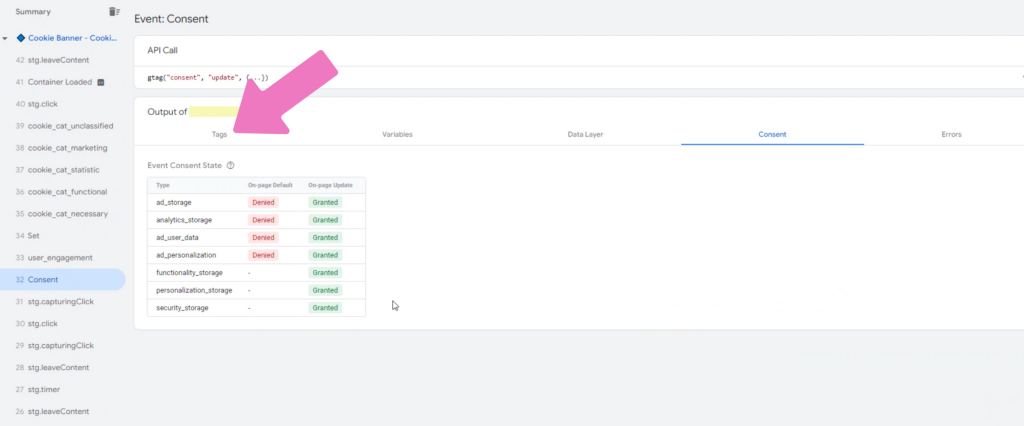Expand the collapsed object in gtag API call
Viewport: 1024px width, 426px height.
tap(248, 77)
